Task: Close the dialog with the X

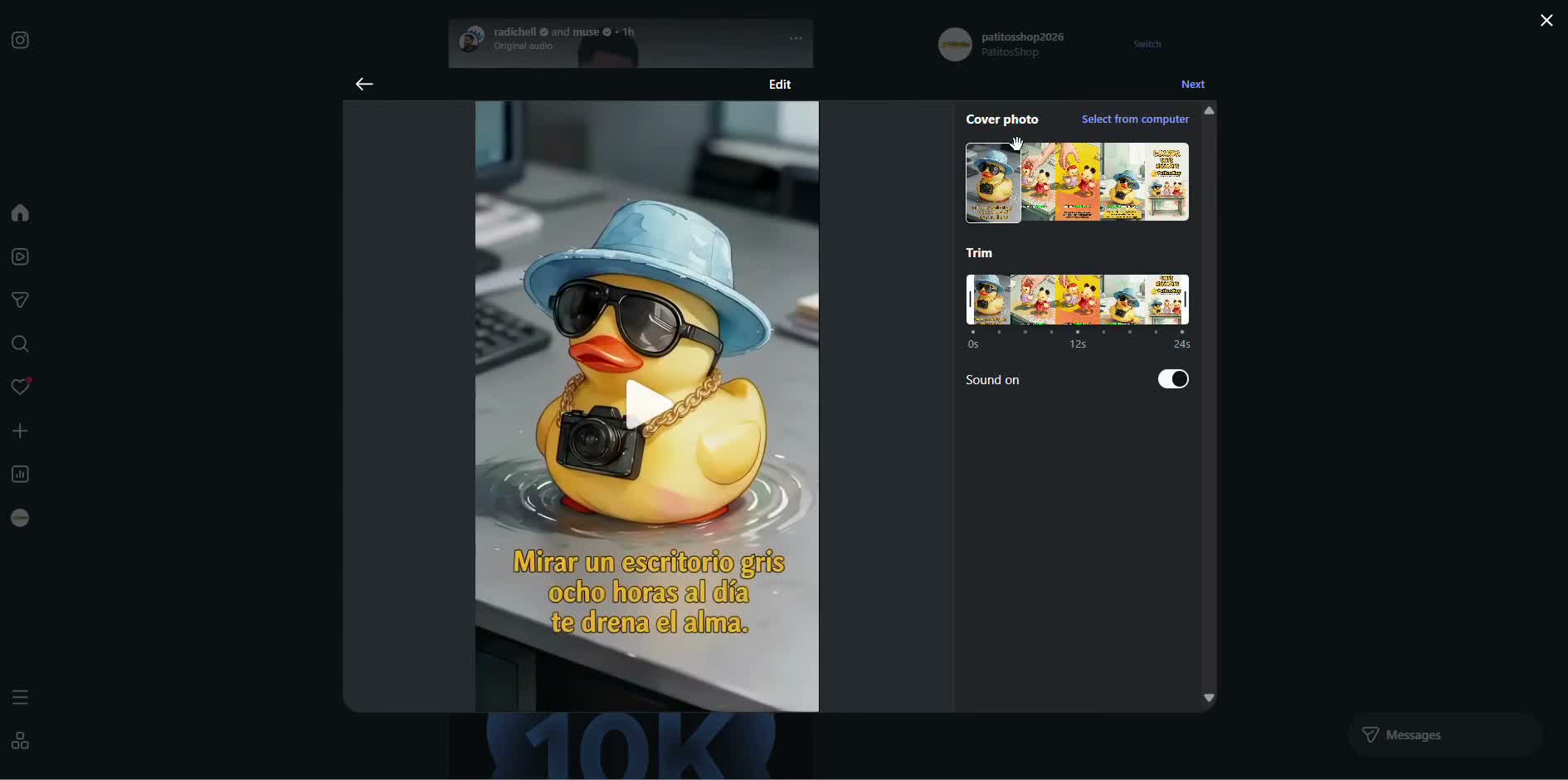Action: pyautogui.click(x=1546, y=21)
